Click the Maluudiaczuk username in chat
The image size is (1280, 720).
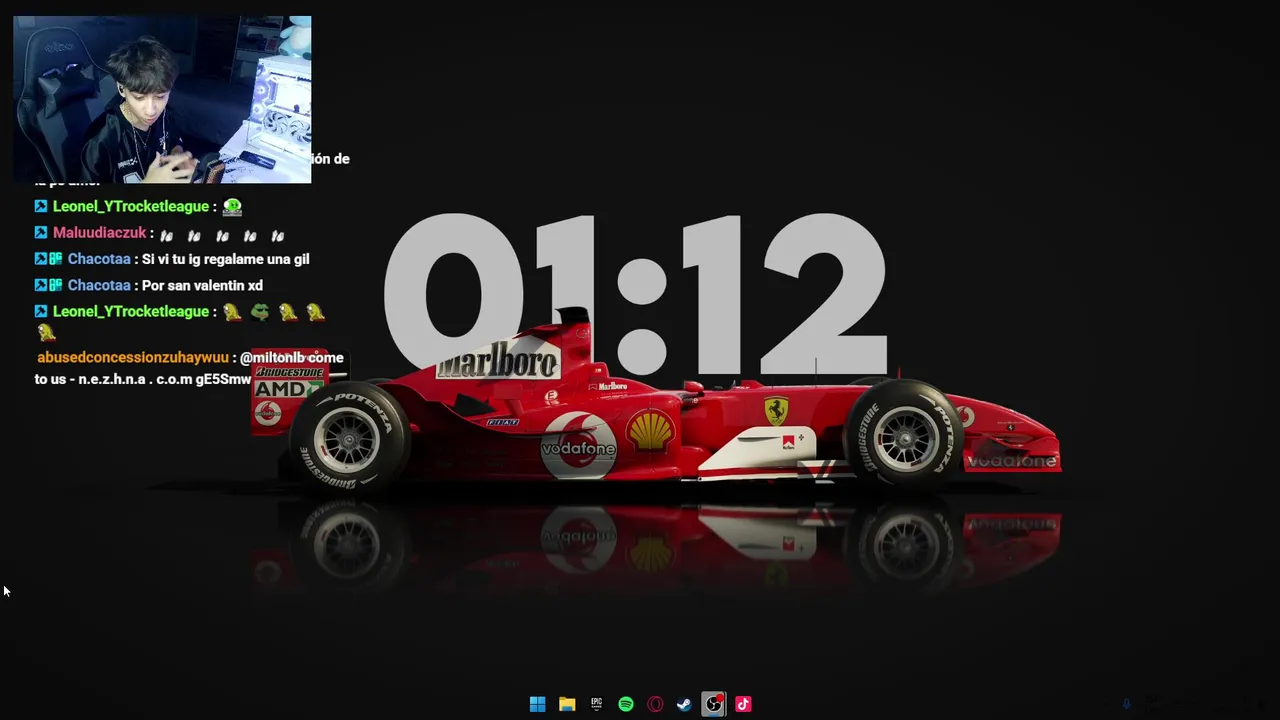100,232
